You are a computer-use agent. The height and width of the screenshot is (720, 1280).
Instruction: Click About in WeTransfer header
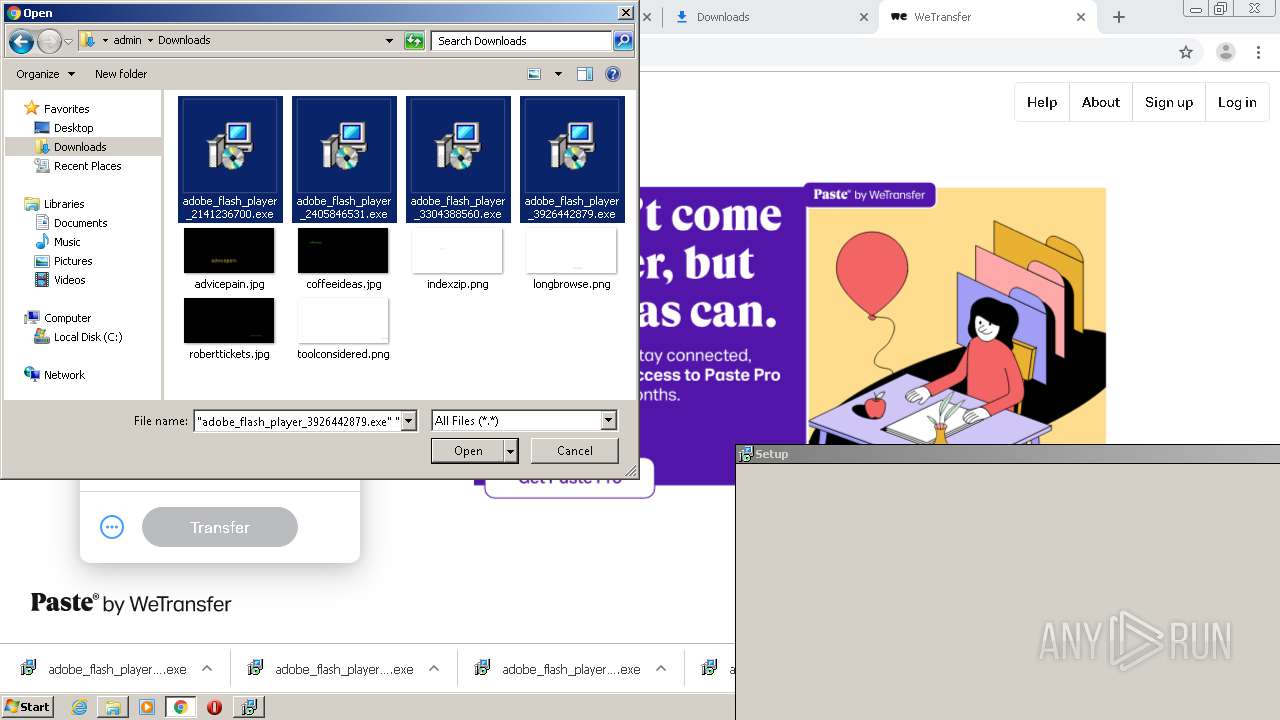[x=1101, y=102]
